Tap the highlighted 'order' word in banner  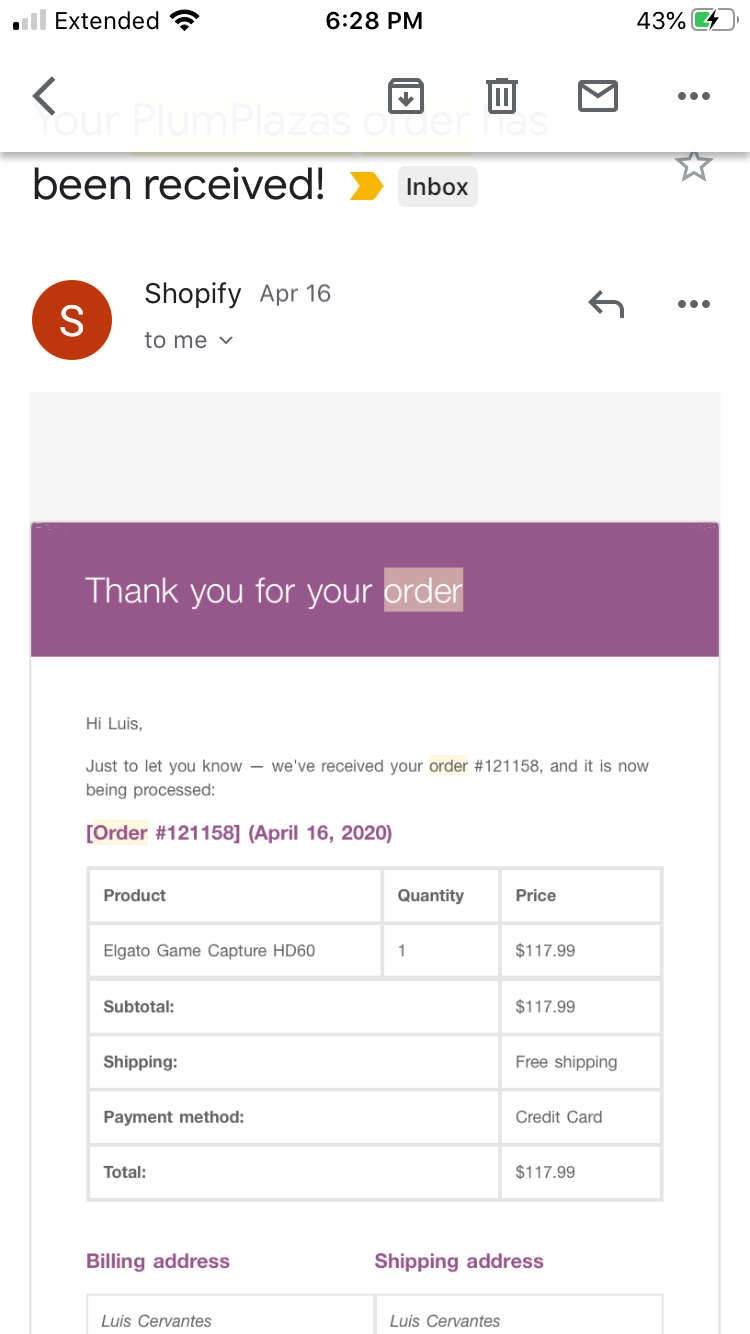423,590
